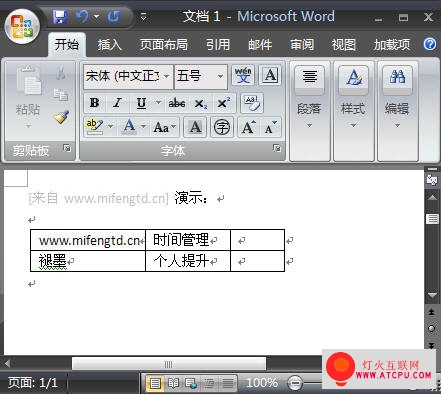Launch the Font dialog from 字体 group
441x394 pixels.
pos(276,148)
